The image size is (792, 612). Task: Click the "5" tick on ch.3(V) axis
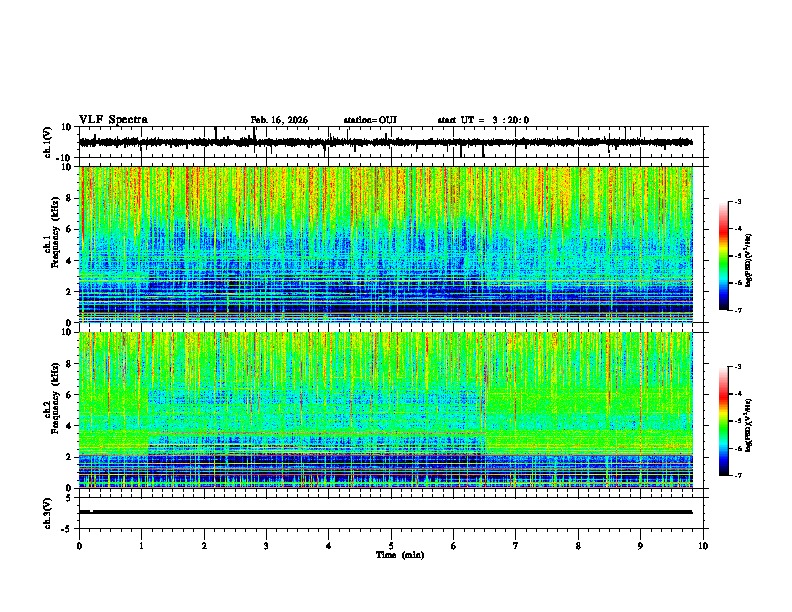click(69, 498)
